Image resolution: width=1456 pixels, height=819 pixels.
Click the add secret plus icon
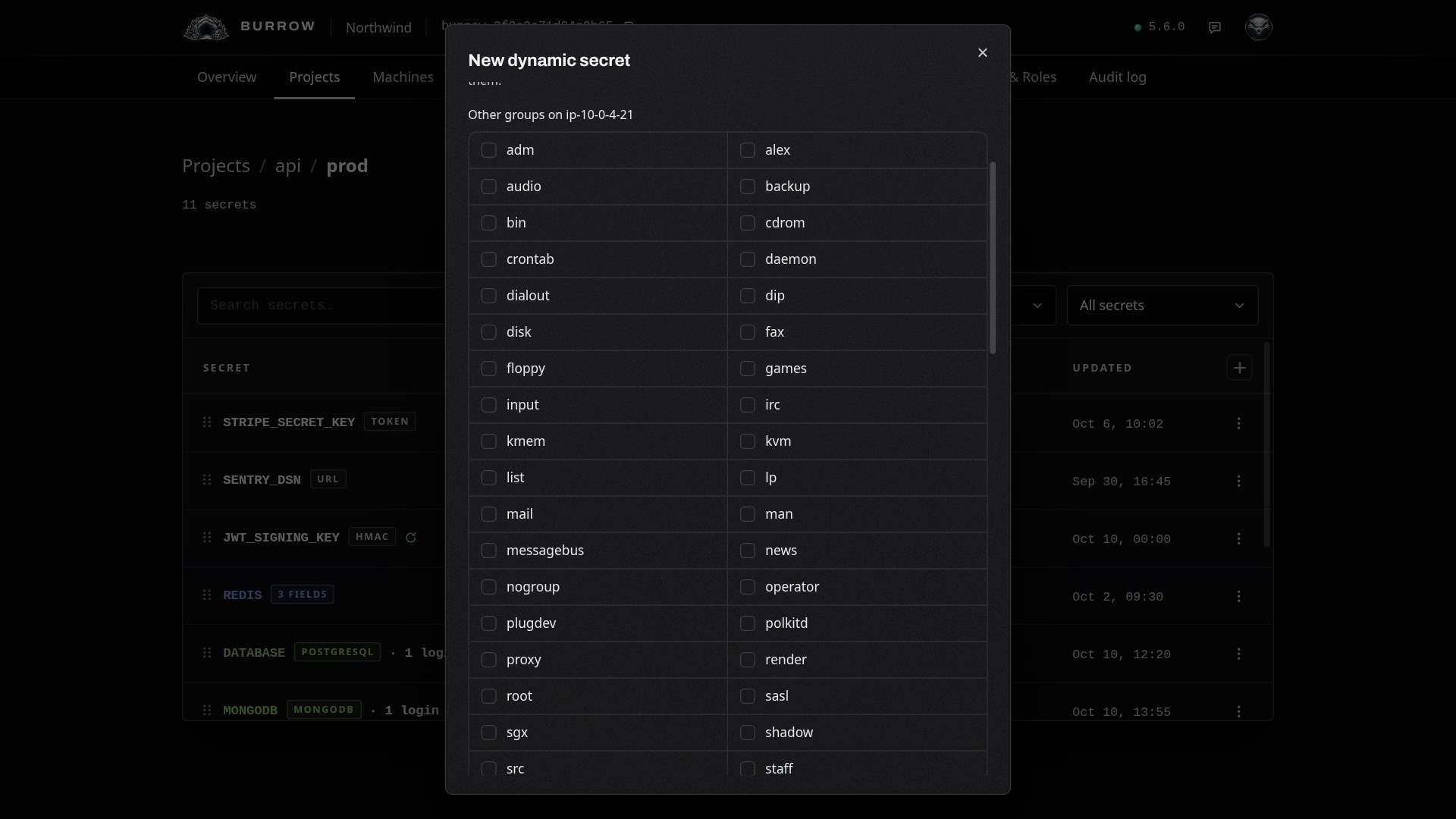click(x=1240, y=368)
